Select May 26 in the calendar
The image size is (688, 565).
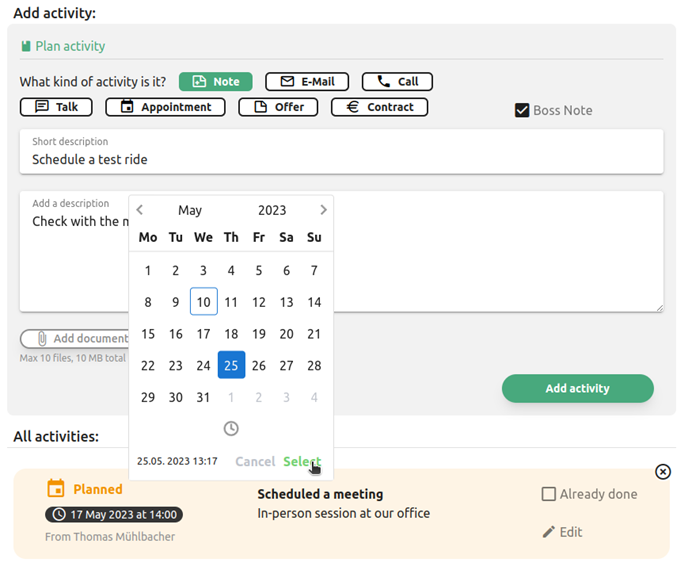coord(259,365)
